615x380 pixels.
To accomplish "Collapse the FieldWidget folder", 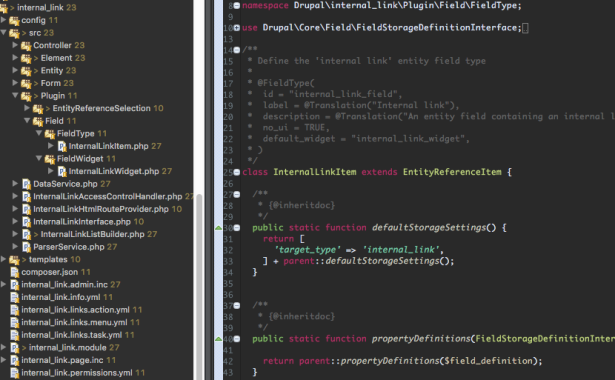I will [x=39, y=158].
